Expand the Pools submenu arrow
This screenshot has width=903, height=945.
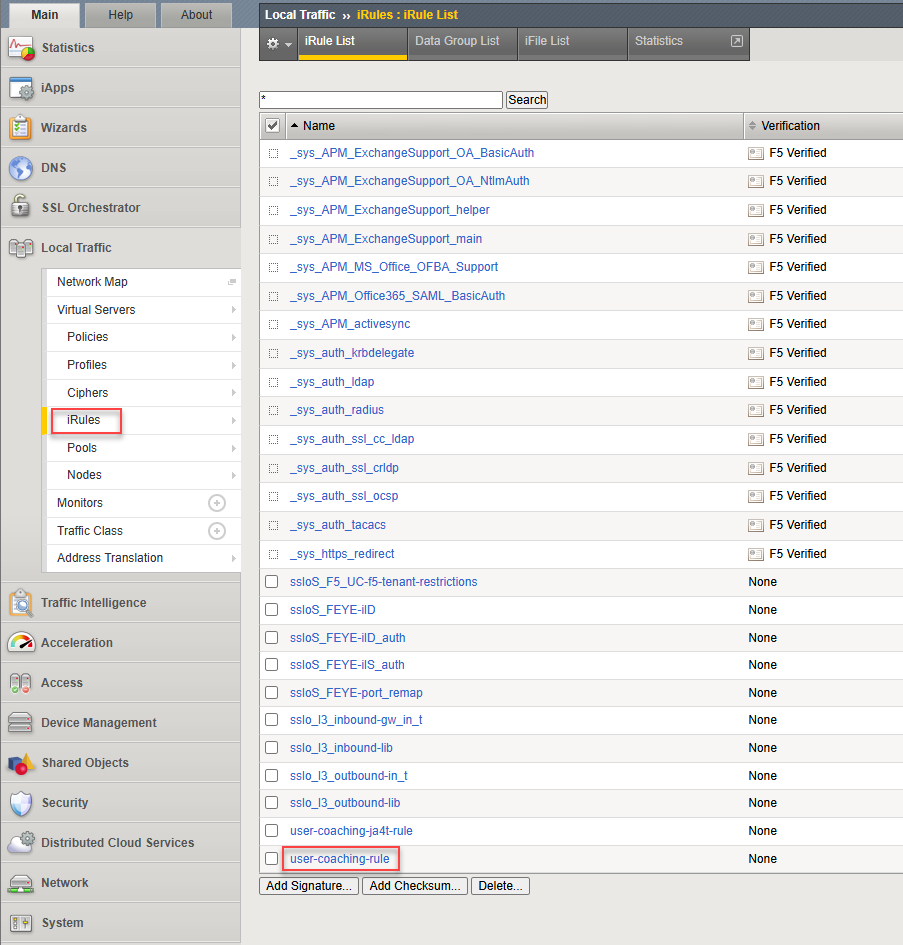pyautogui.click(x=233, y=448)
